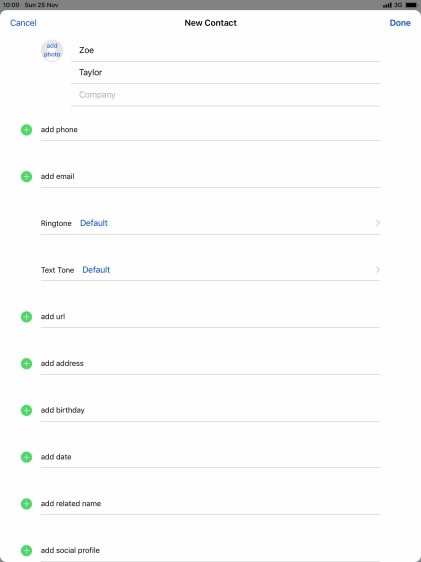Choose Text Tone Default value

click(x=96, y=270)
